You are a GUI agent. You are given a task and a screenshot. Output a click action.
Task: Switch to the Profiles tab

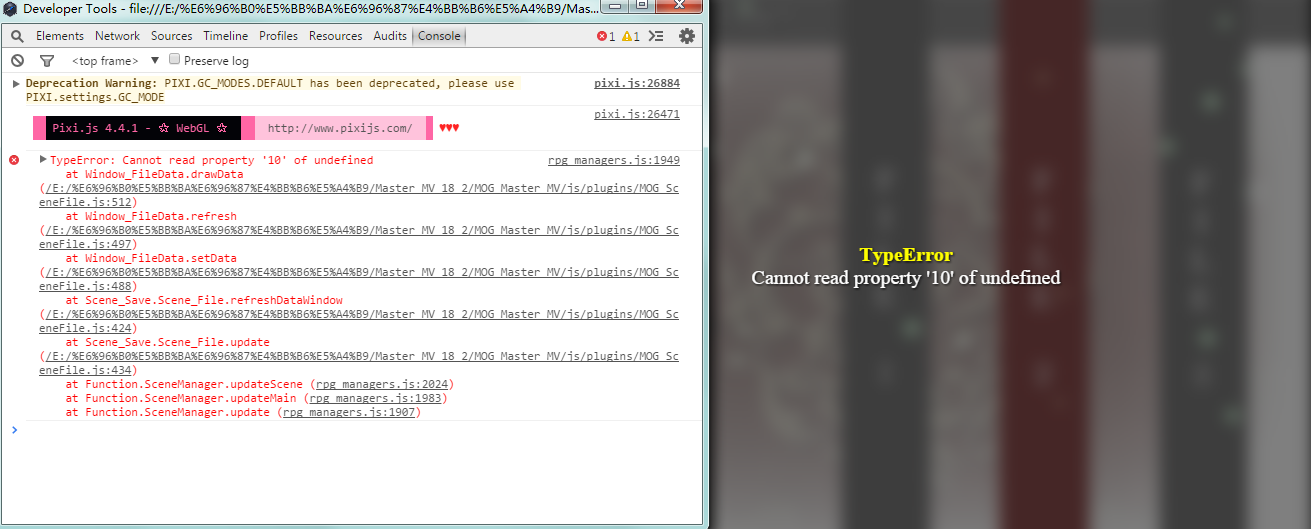[278, 36]
